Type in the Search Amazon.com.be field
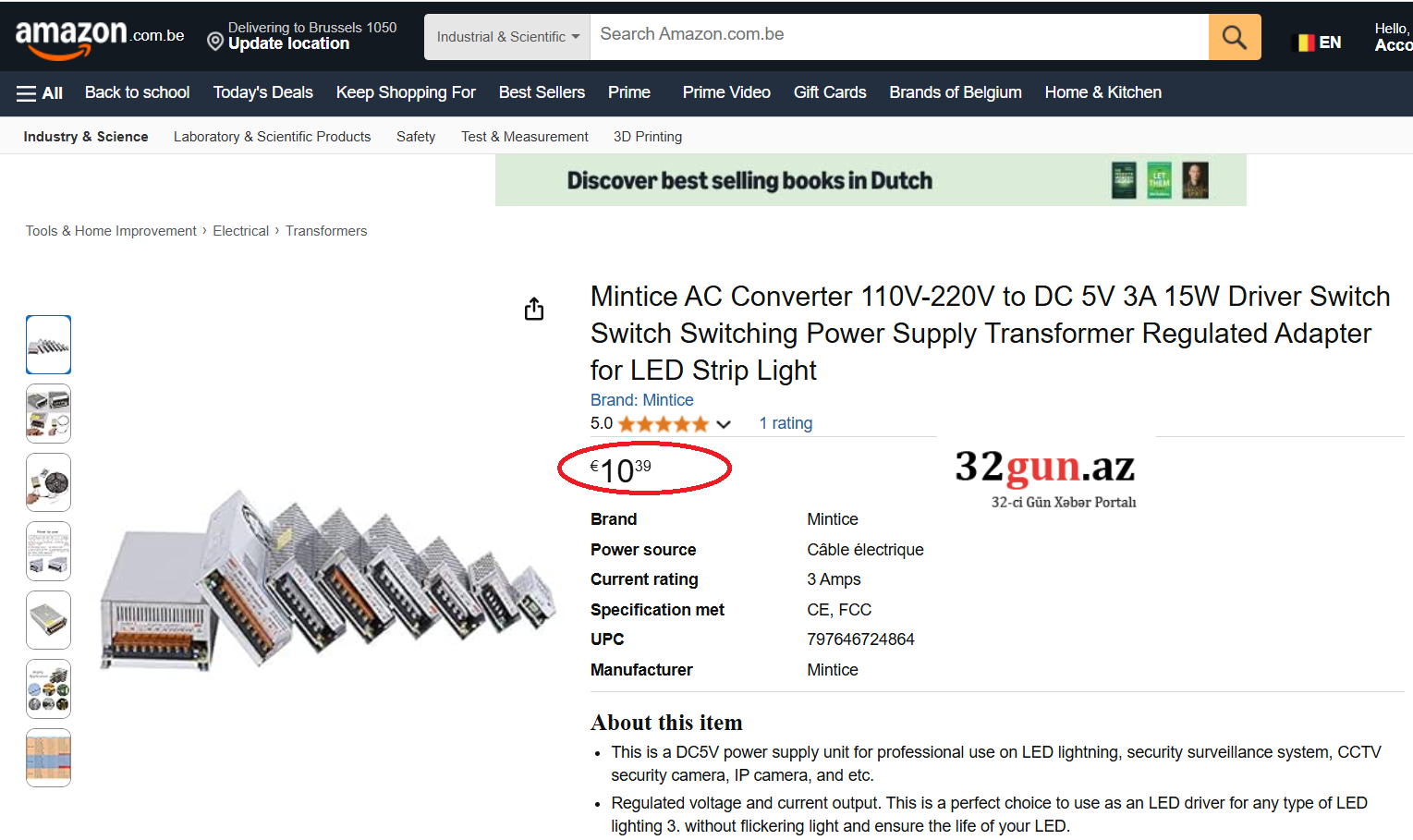This screenshot has width=1413, height=840. pos(896,35)
